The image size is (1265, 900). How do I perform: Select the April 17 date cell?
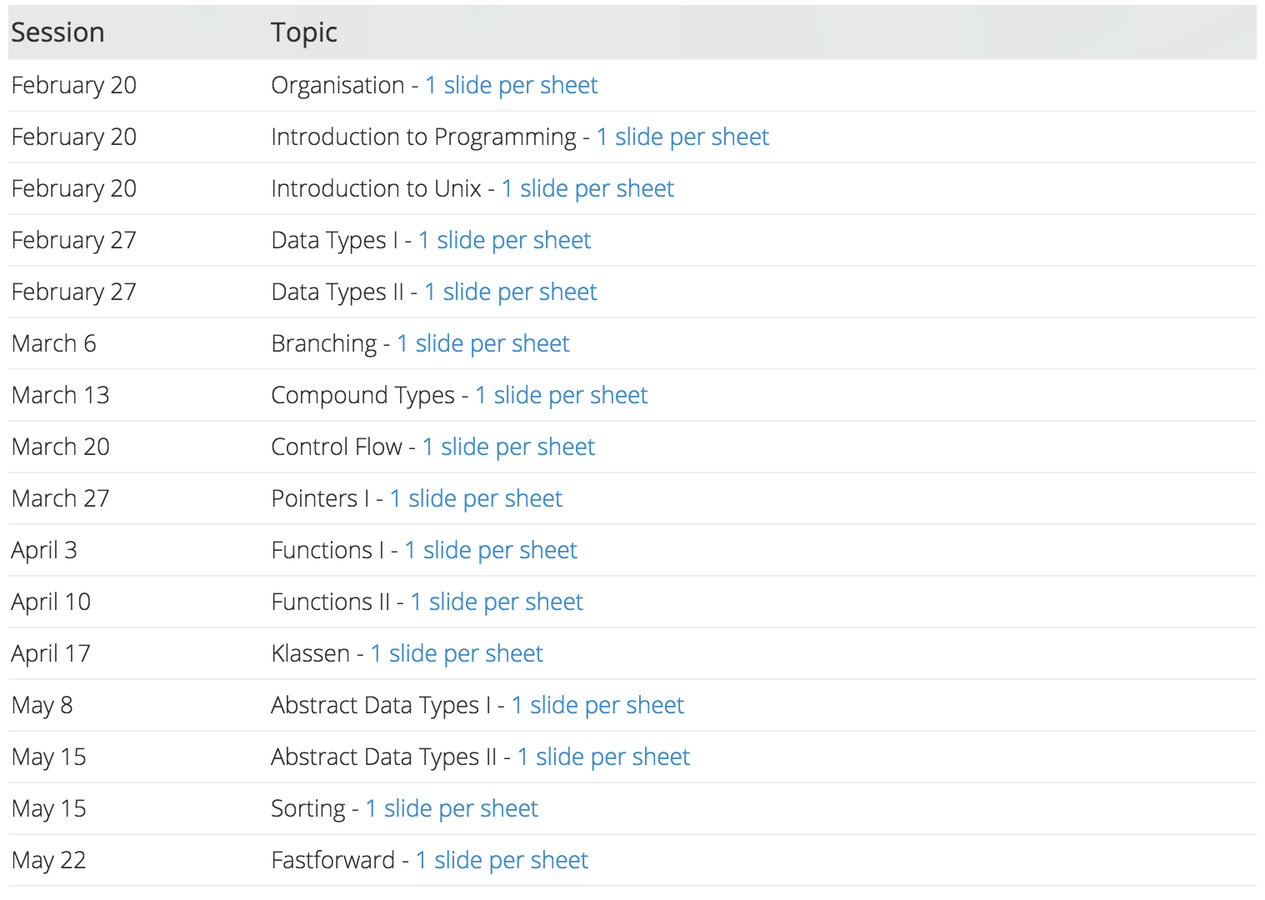point(51,654)
